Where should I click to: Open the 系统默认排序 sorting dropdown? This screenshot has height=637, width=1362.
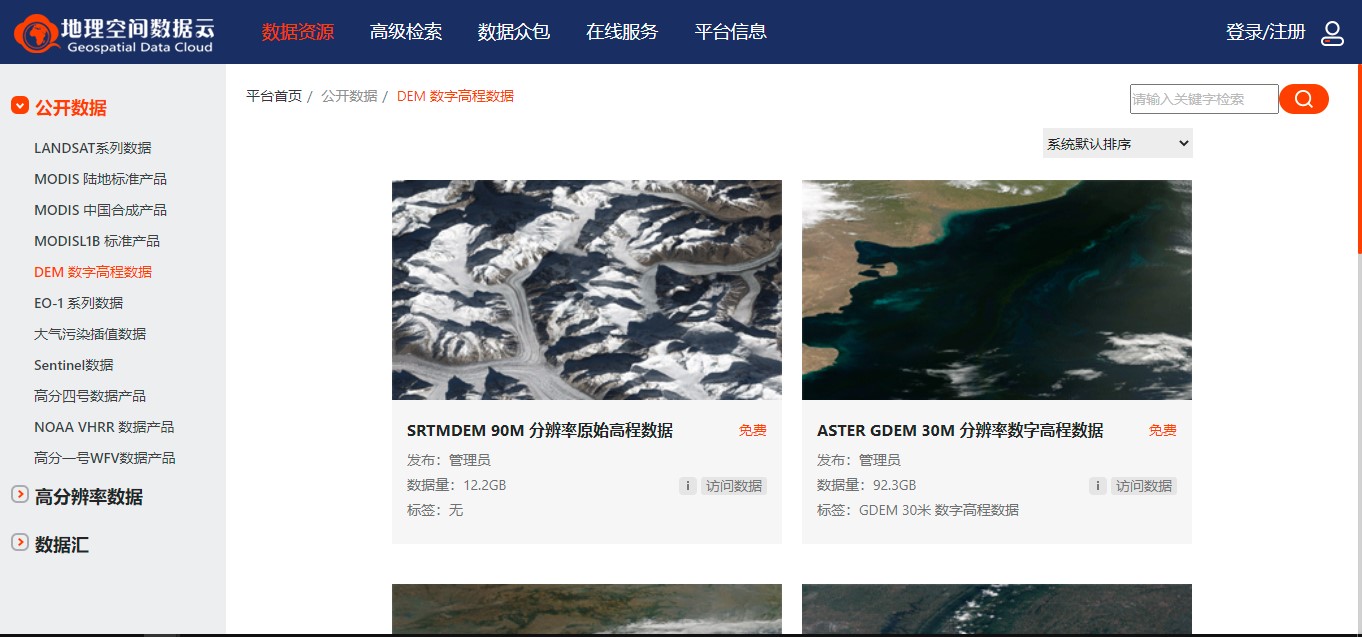1116,142
